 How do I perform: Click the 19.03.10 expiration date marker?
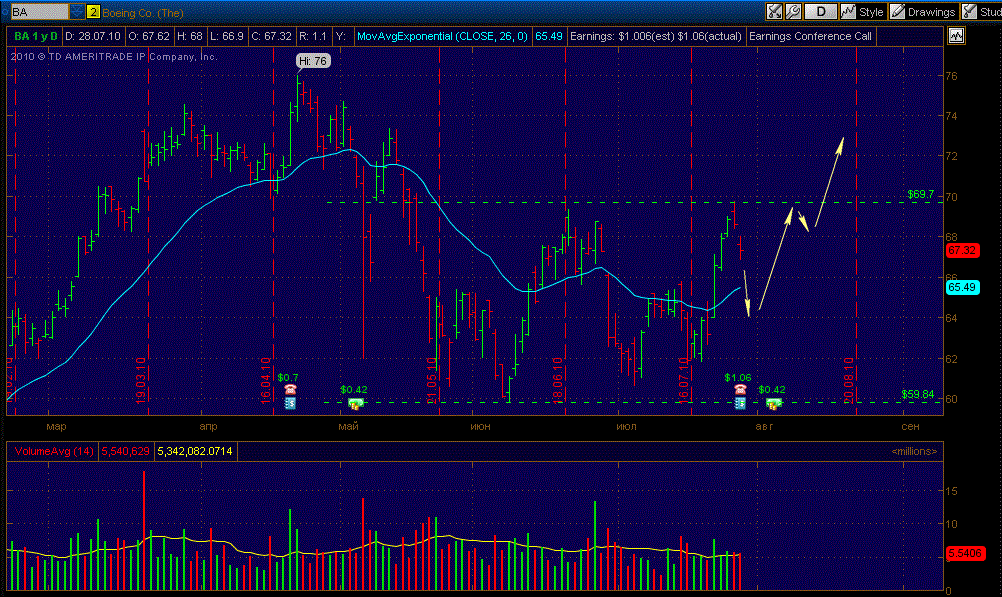(141, 380)
